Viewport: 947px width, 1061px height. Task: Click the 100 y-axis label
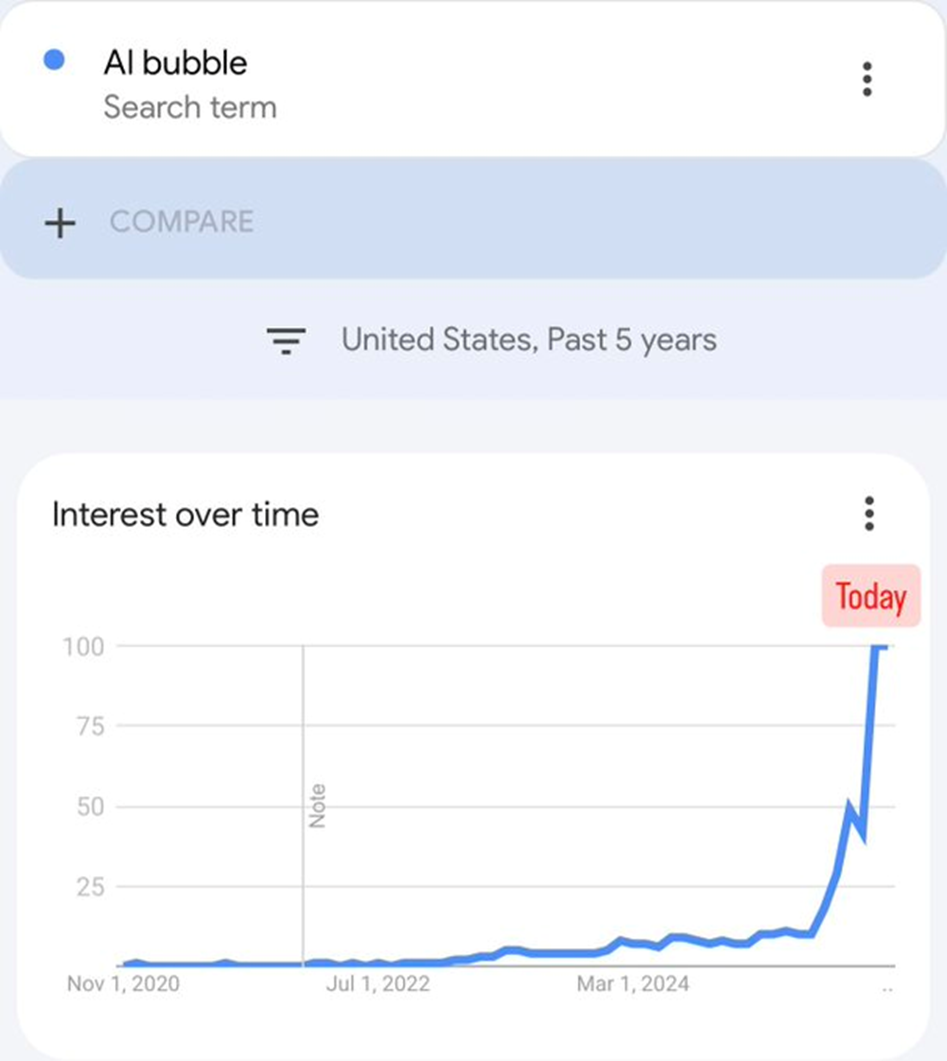[83, 647]
